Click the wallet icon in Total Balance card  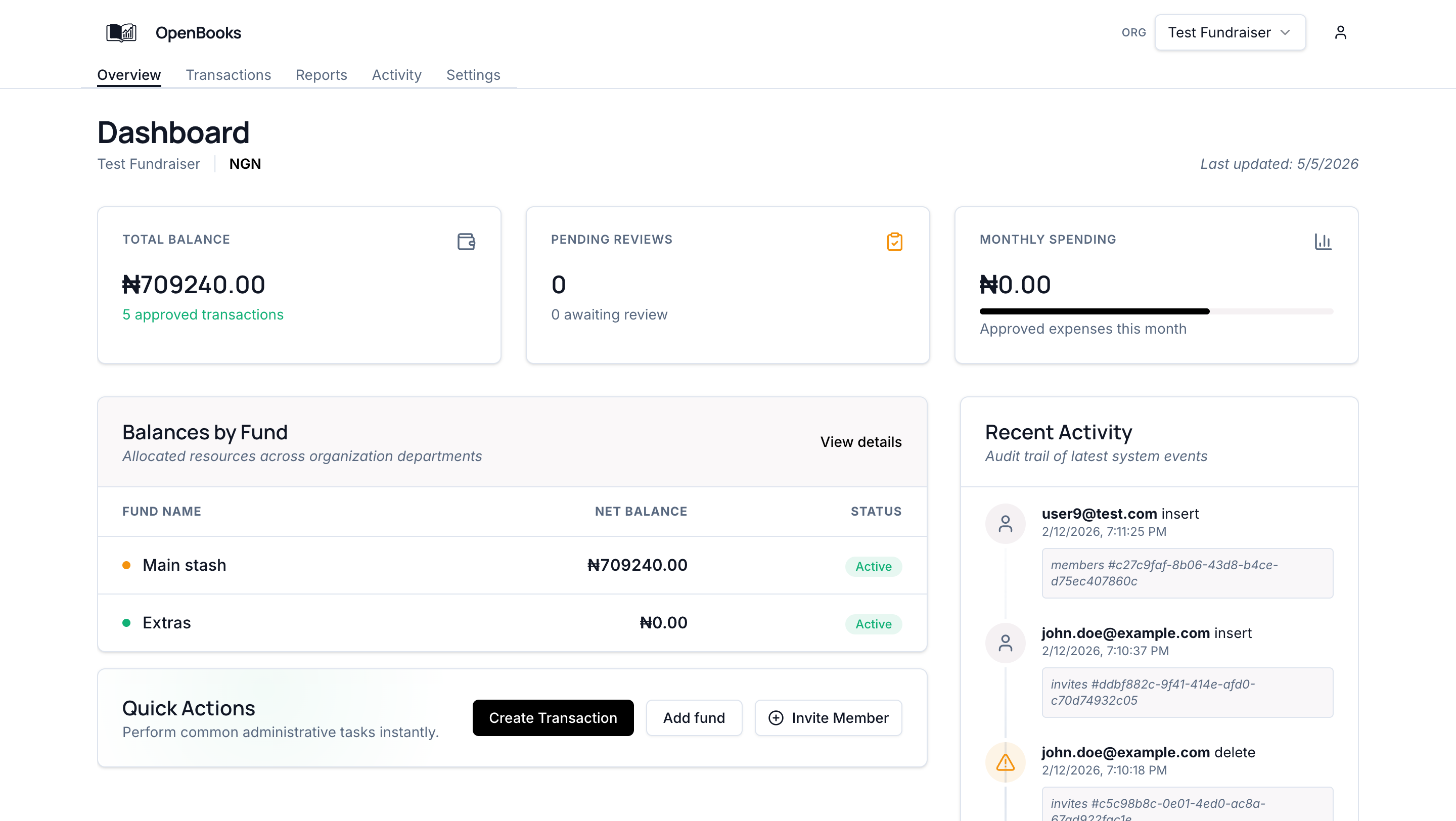(466, 241)
